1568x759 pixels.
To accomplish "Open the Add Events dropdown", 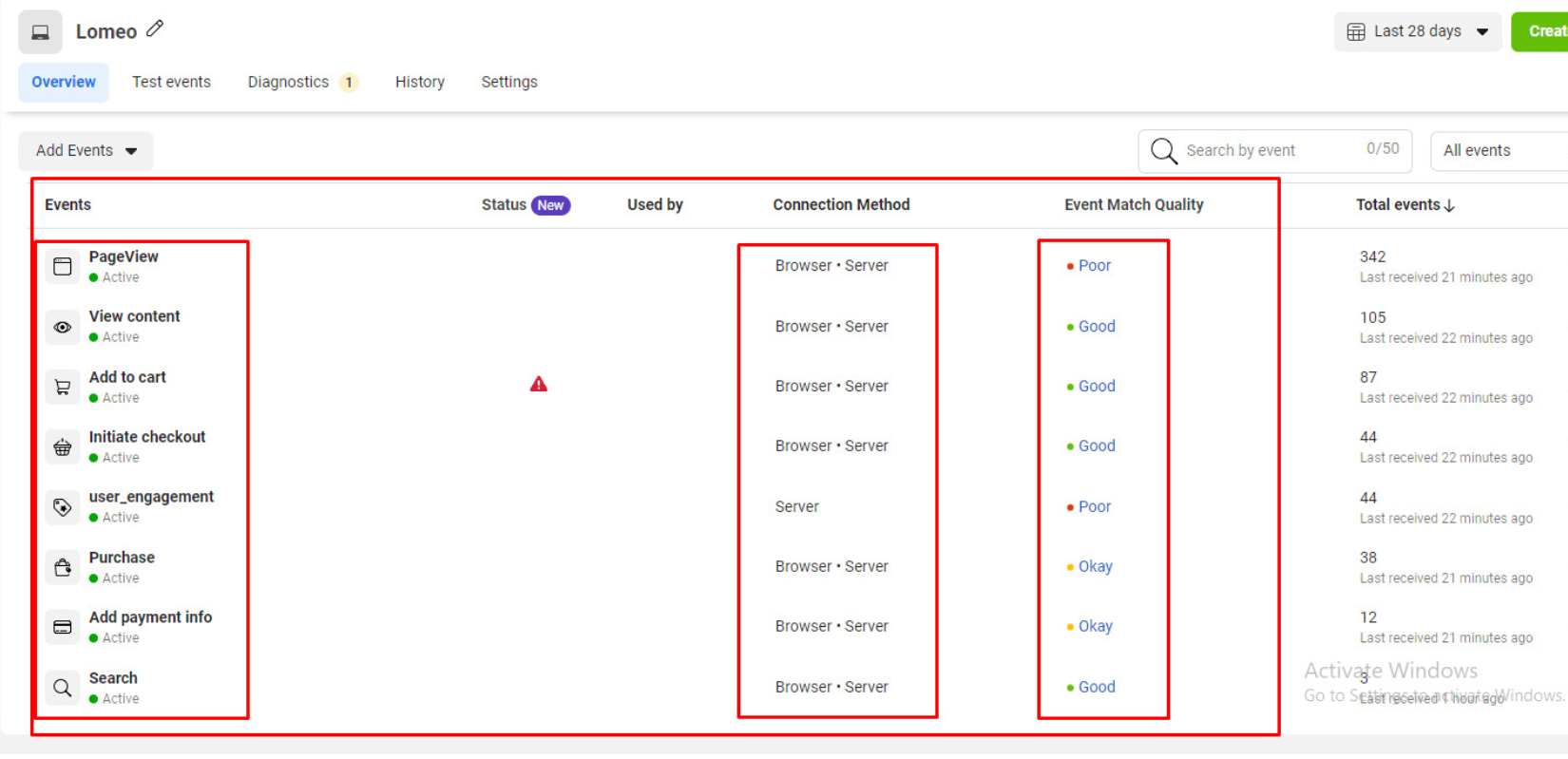I will pos(86,151).
